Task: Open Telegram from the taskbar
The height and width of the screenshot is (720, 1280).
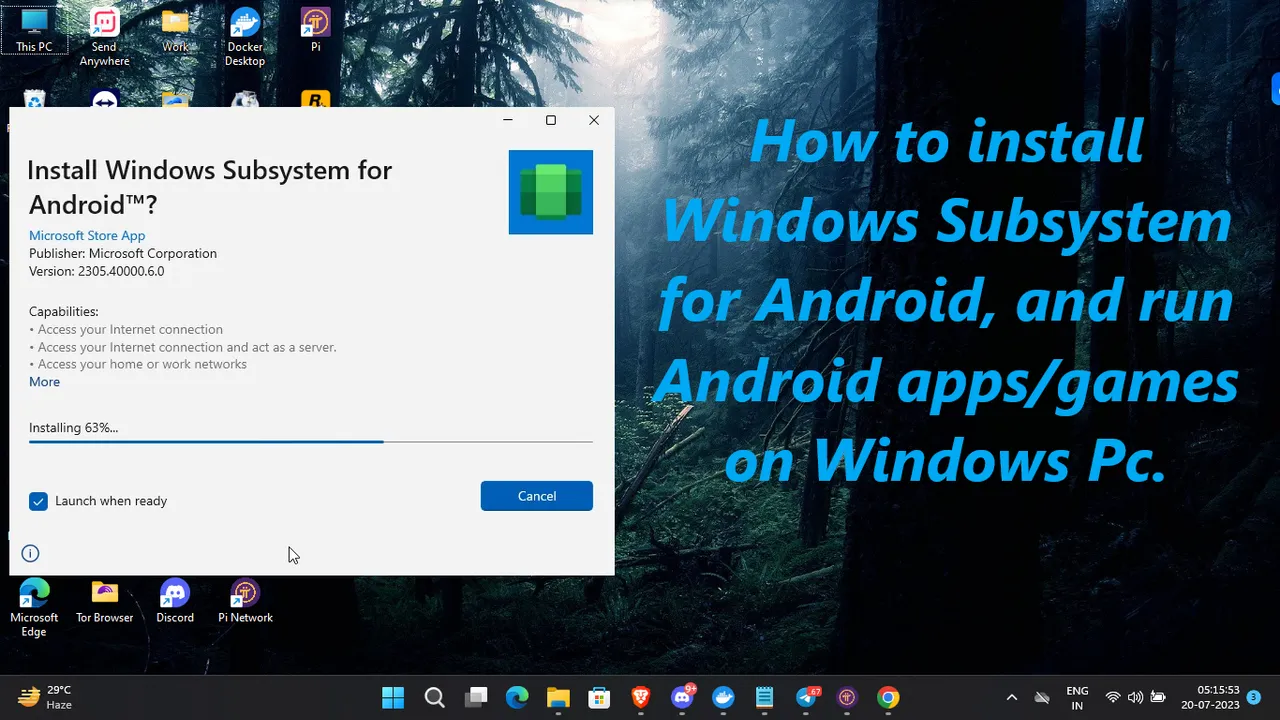Action: pos(807,697)
